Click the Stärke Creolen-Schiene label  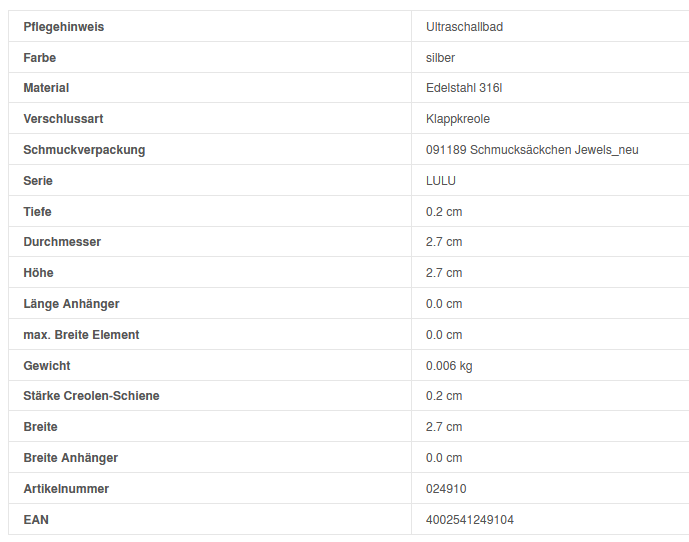click(x=91, y=396)
